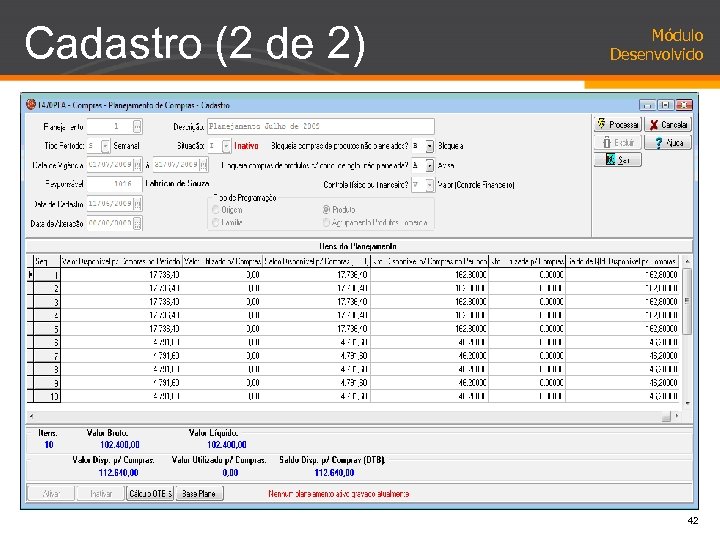
Task: Click horizontal scrollbar right arrow
Action: (676, 416)
